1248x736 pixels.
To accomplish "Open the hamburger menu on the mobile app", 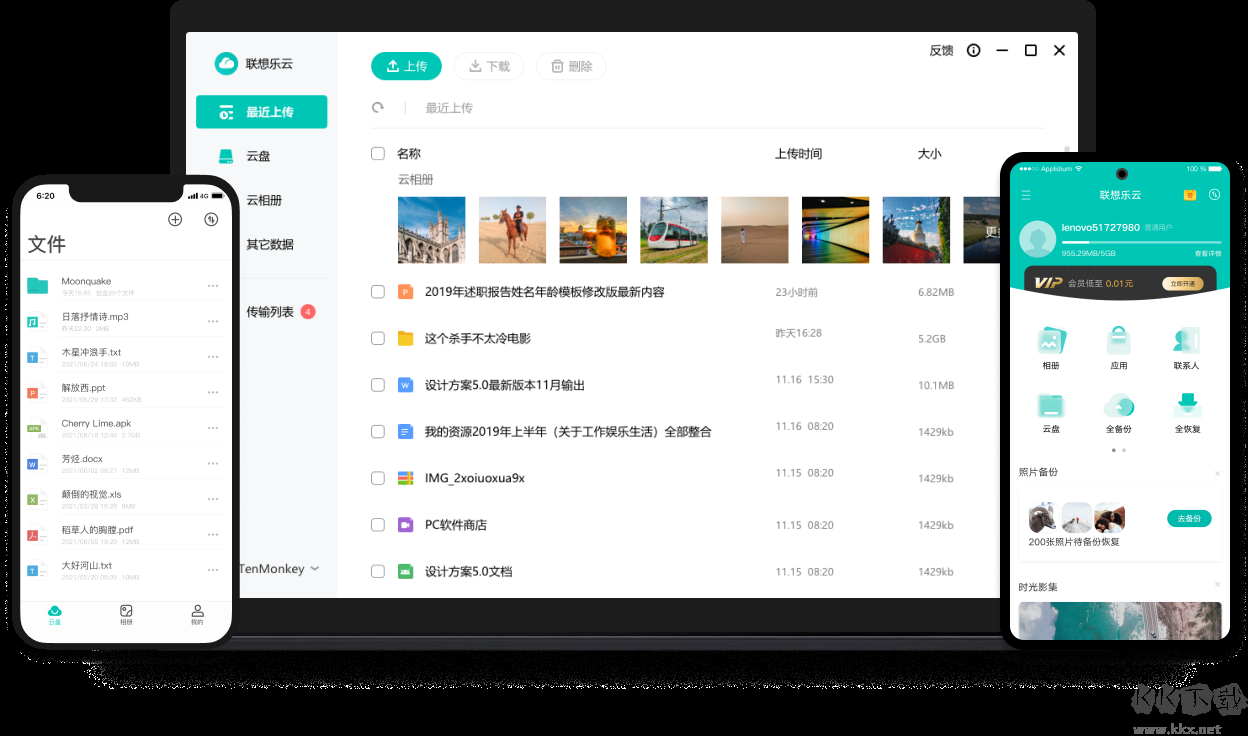I will pyautogui.click(x=1026, y=195).
